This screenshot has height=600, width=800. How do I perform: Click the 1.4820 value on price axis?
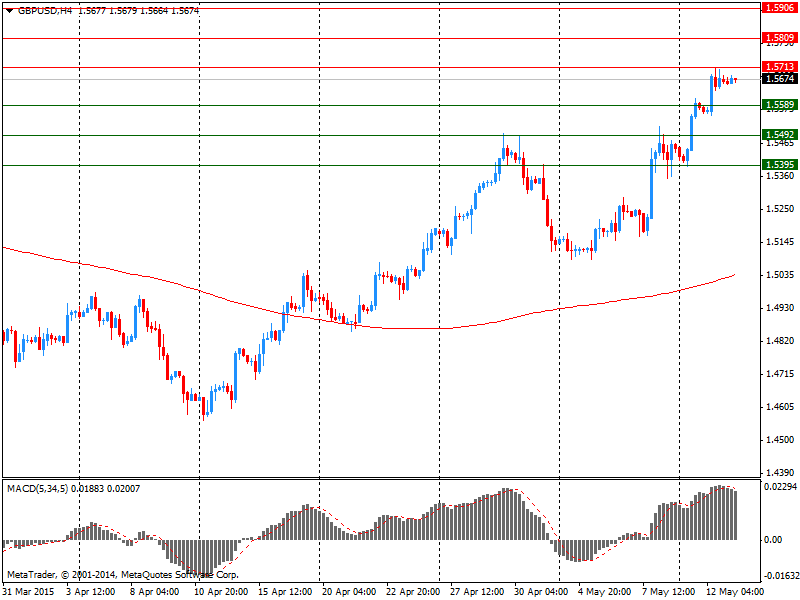tap(780, 341)
